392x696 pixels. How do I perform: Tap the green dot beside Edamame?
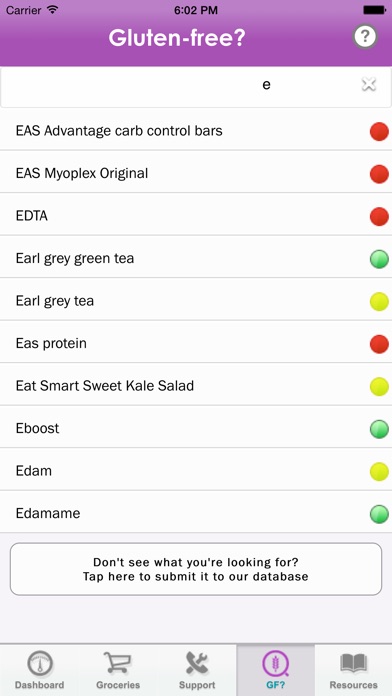pos(379,514)
